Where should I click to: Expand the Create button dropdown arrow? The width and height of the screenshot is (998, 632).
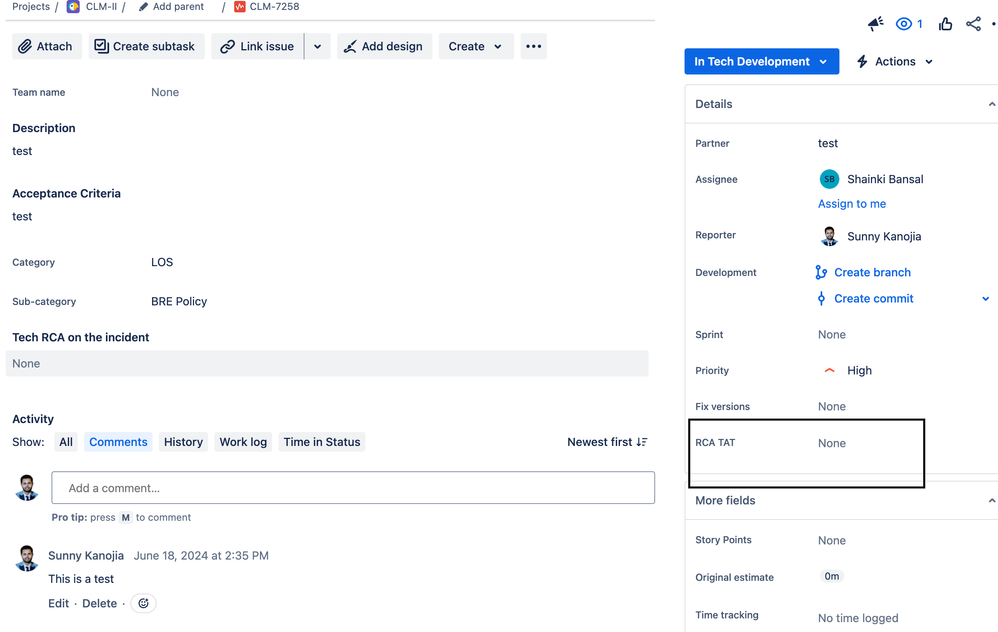point(500,46)
